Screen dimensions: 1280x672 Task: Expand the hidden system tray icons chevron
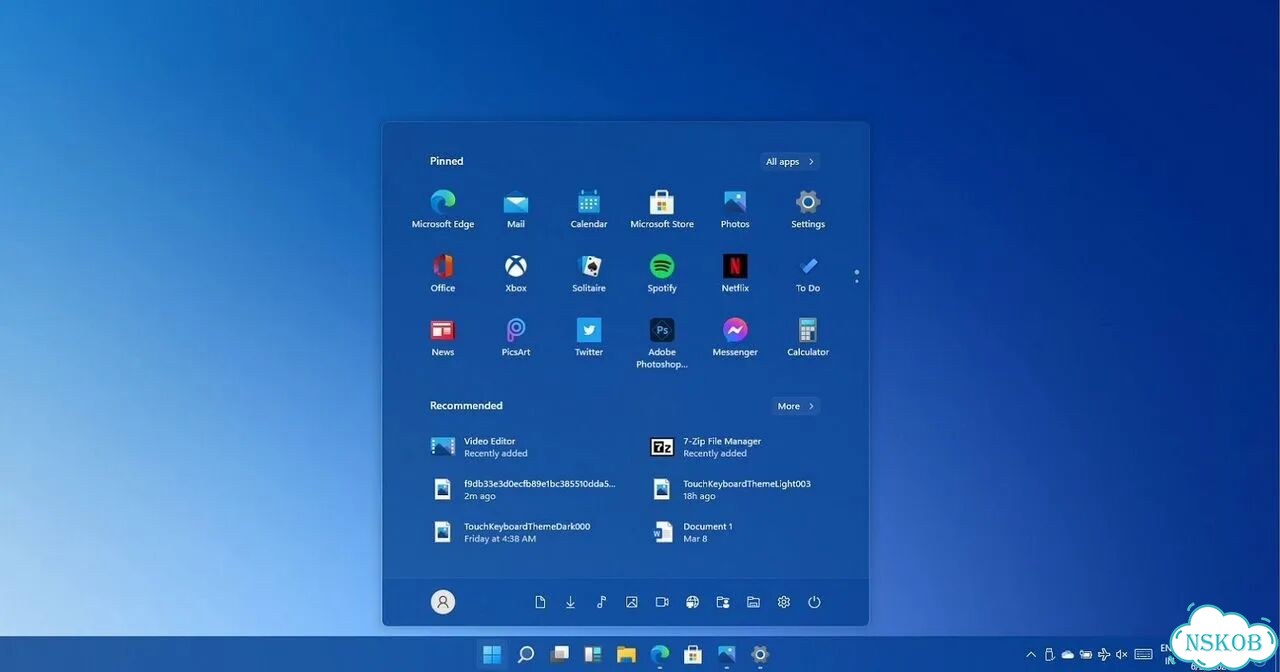(x=1031, y=655)
